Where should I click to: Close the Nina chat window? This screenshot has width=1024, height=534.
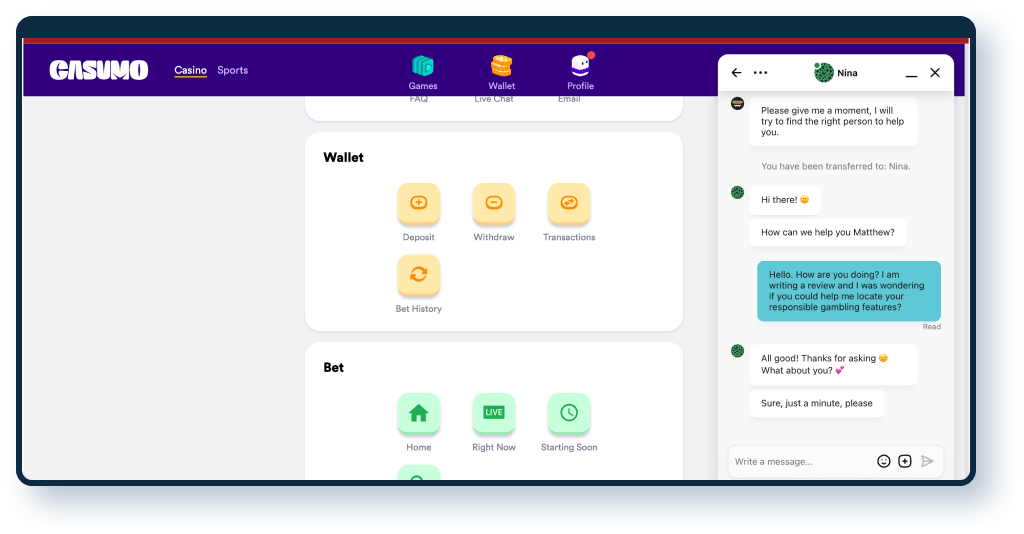point(935,73)
